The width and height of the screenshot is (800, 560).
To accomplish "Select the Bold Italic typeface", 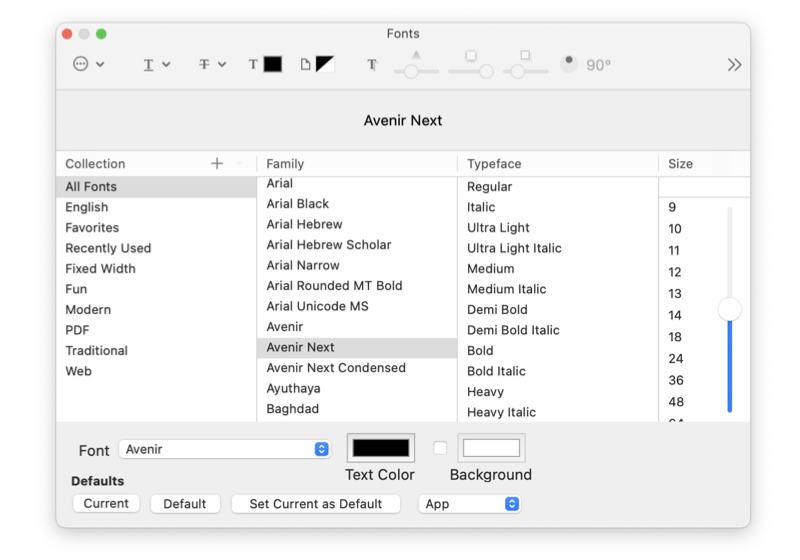I will coord(558,371).
